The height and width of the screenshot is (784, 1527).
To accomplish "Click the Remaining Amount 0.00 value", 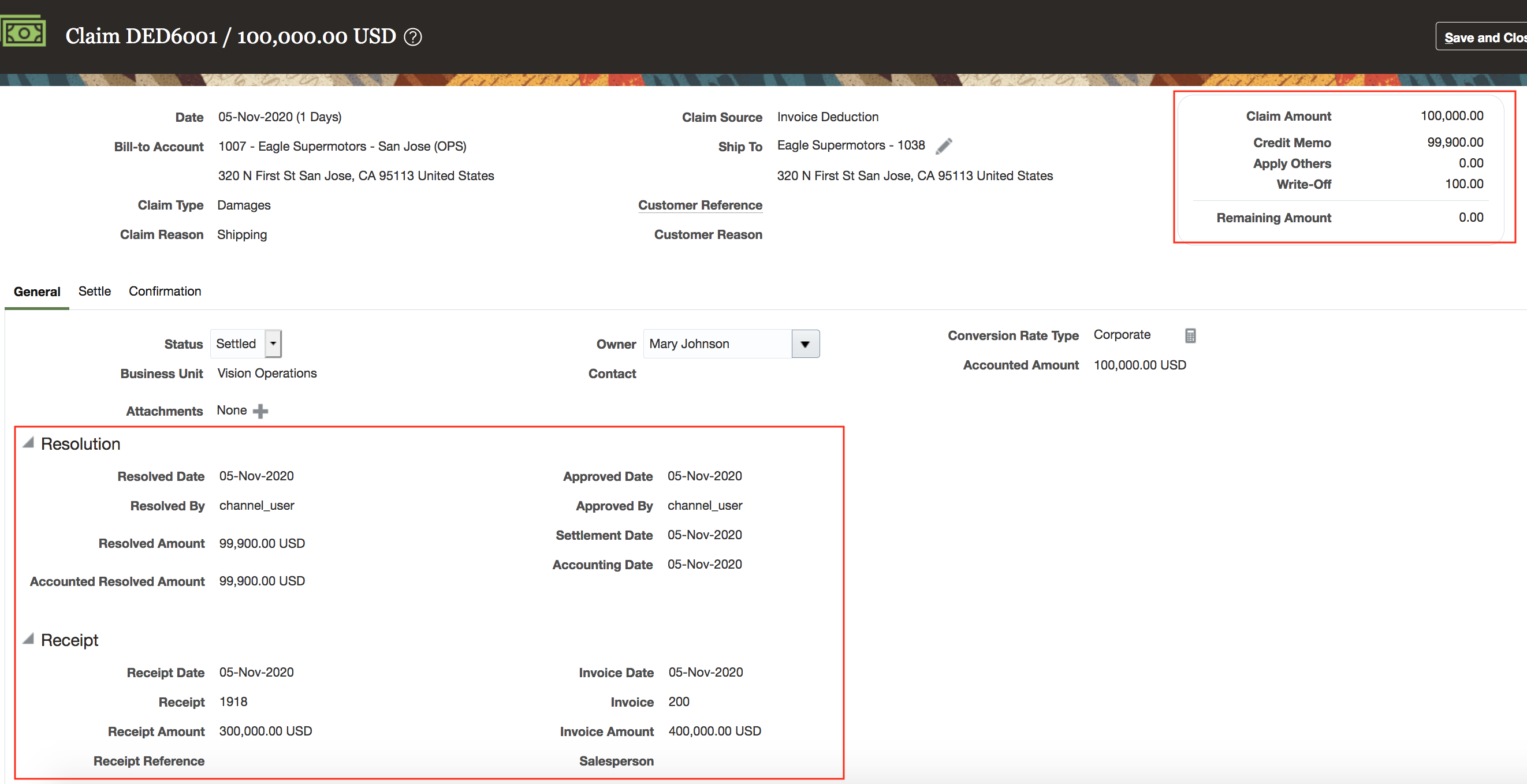I will pyautogui.click(x=1470, y=218).
